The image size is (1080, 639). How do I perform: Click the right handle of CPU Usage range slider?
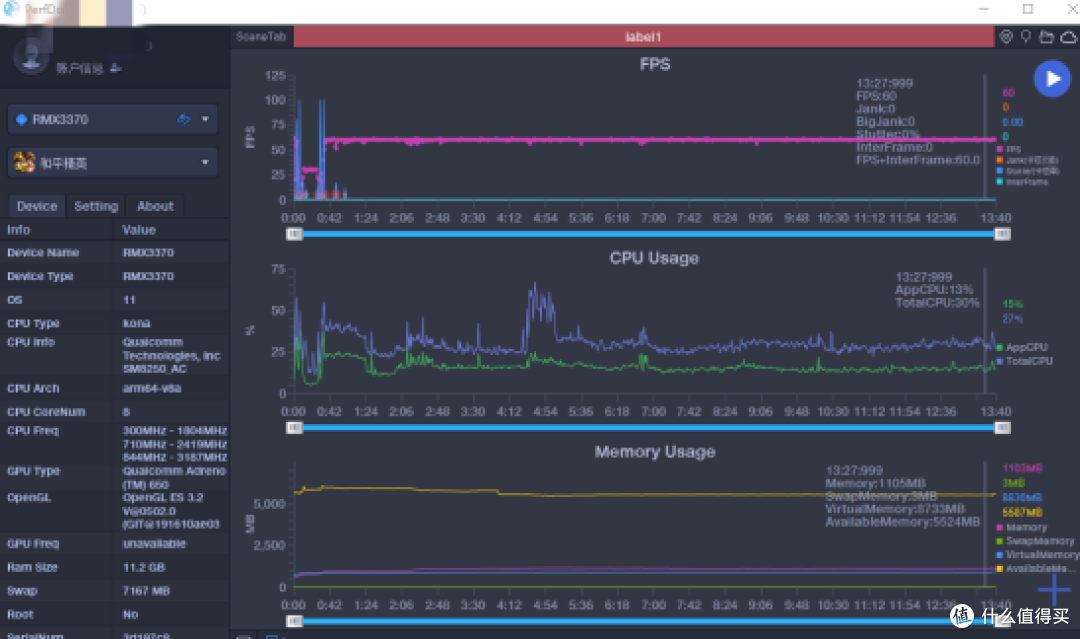(1002, 428)
